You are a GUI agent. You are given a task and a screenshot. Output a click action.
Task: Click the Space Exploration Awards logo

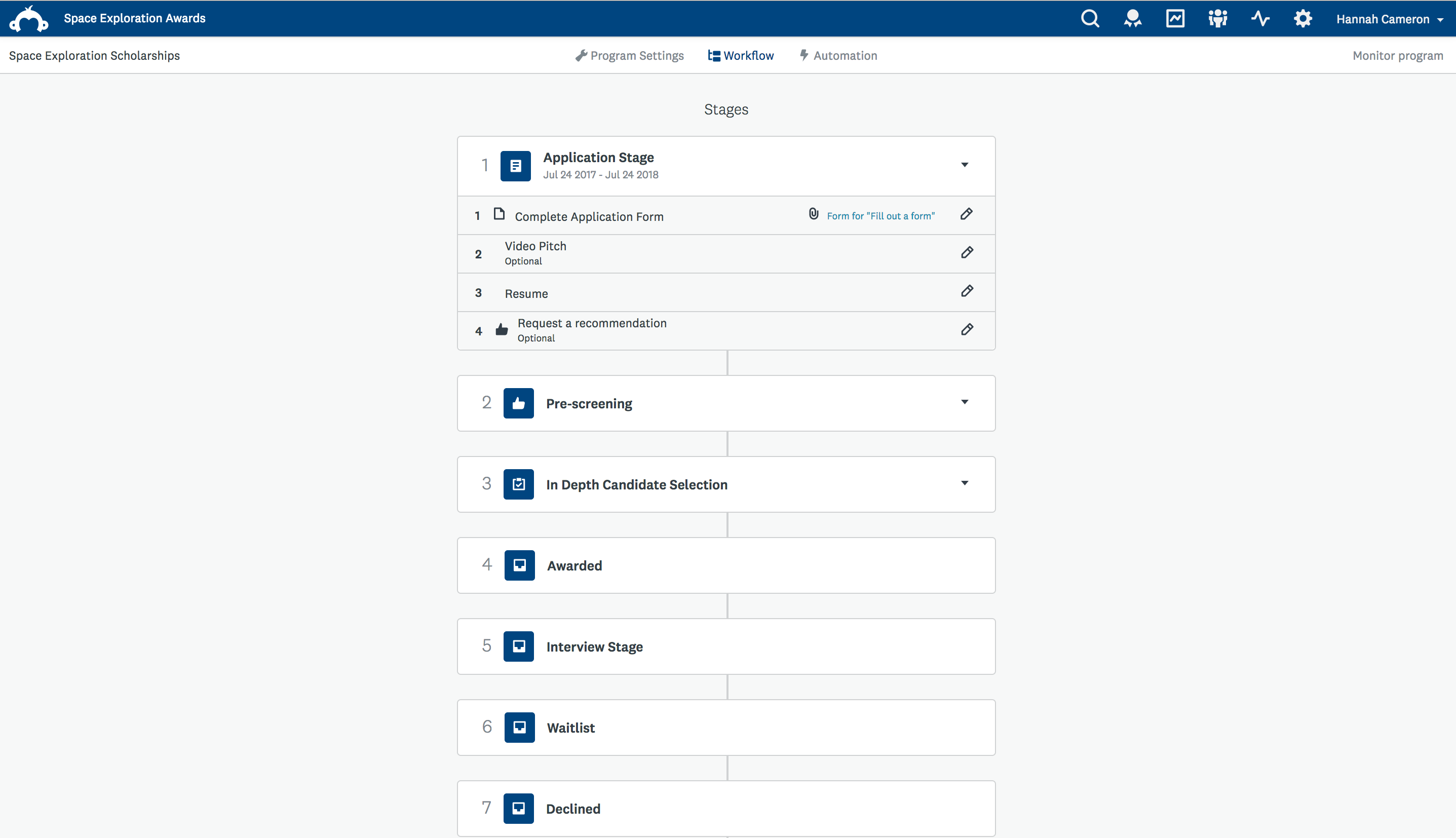click(x=29, y=18)
